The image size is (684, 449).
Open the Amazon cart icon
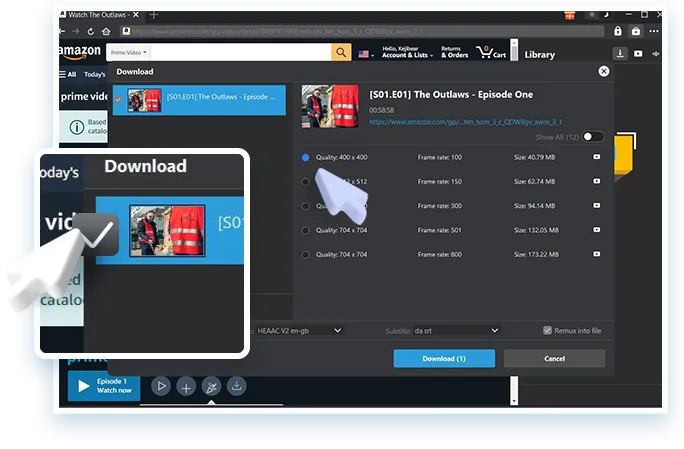[491, 52]
